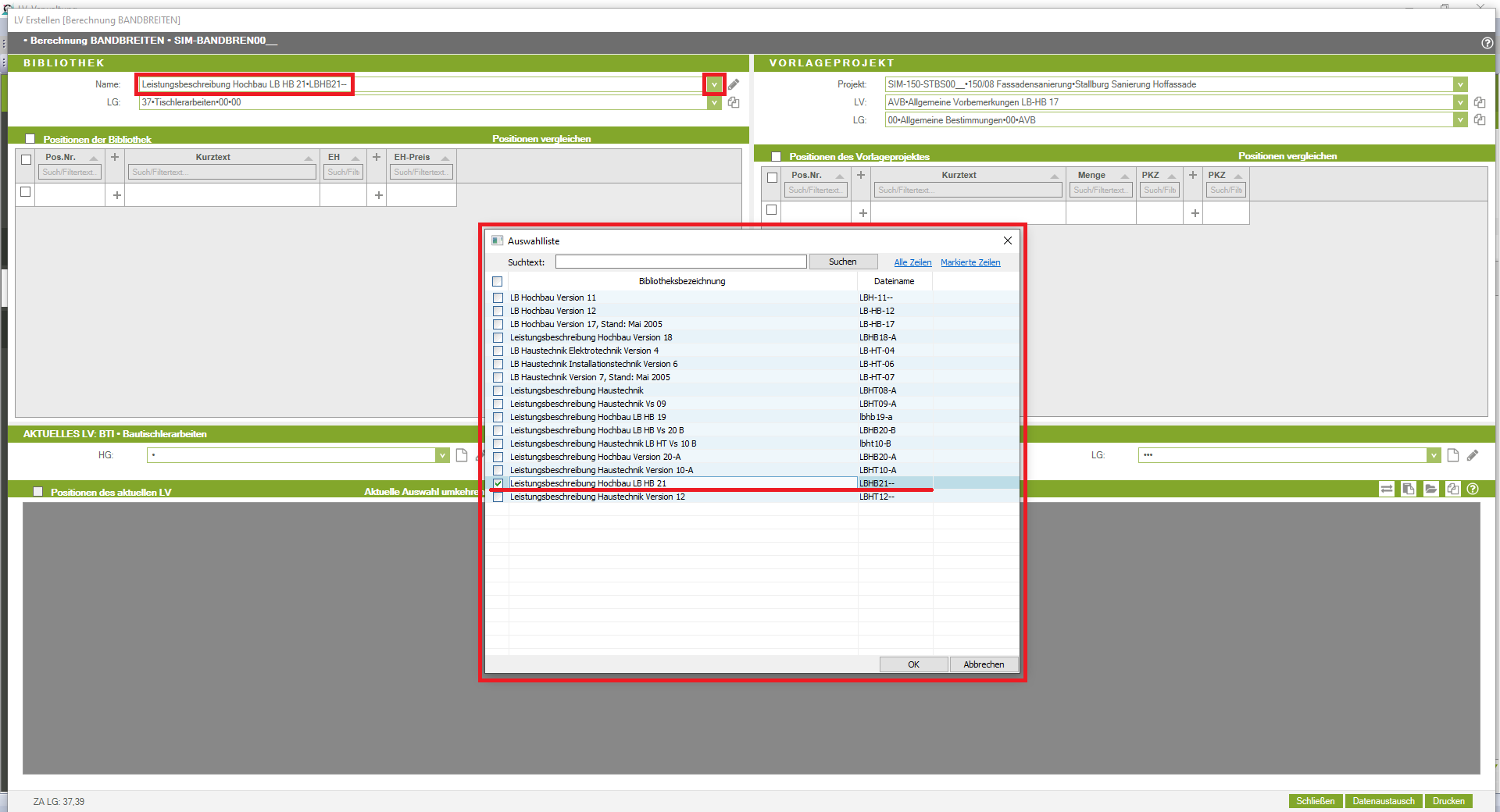Click the new document icon next to HG dropdown
The height and width of the screenshot is (812, 1500).
coord(462,455)
